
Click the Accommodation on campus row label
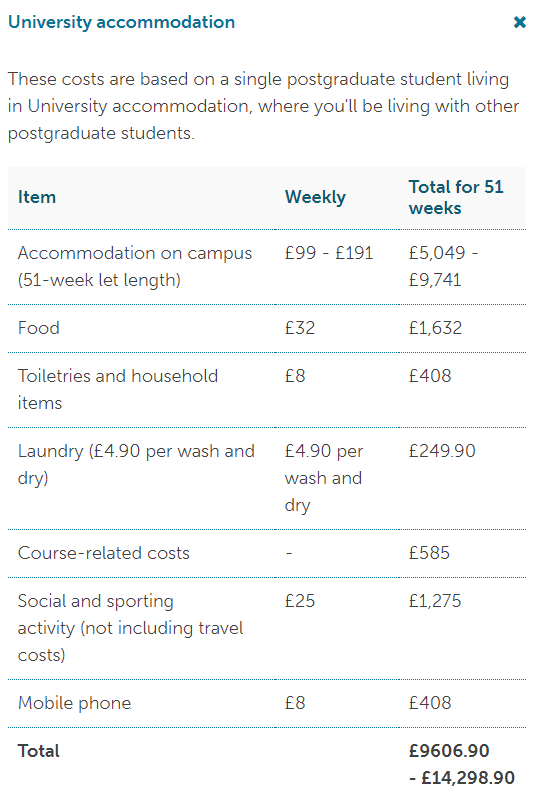[135, 266]
